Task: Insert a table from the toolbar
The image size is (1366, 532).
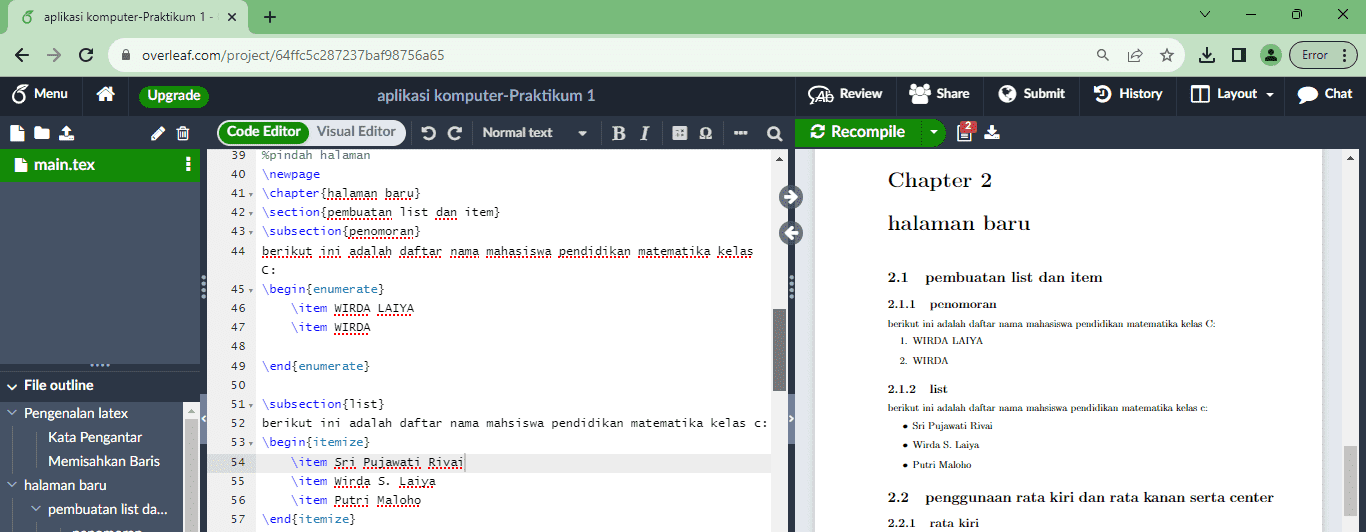Action: pyautogui.click(x=680, y=133)
